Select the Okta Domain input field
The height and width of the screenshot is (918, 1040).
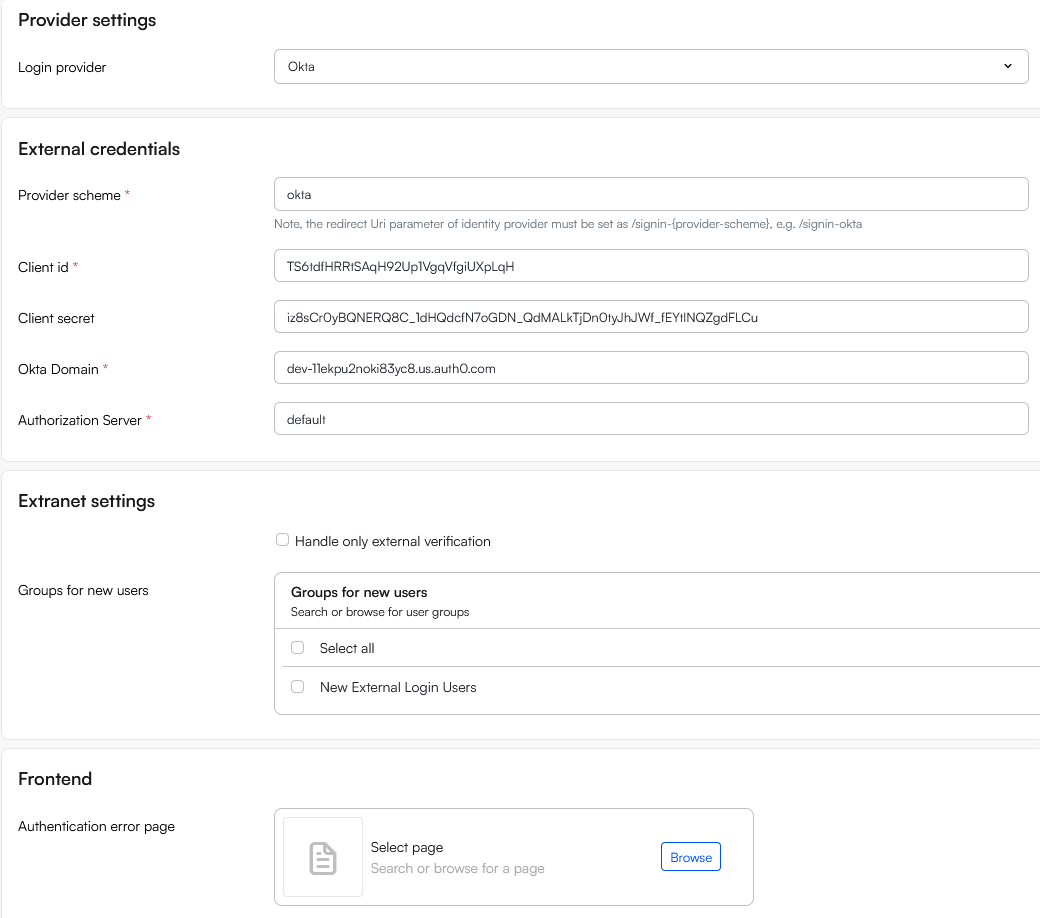650,368
